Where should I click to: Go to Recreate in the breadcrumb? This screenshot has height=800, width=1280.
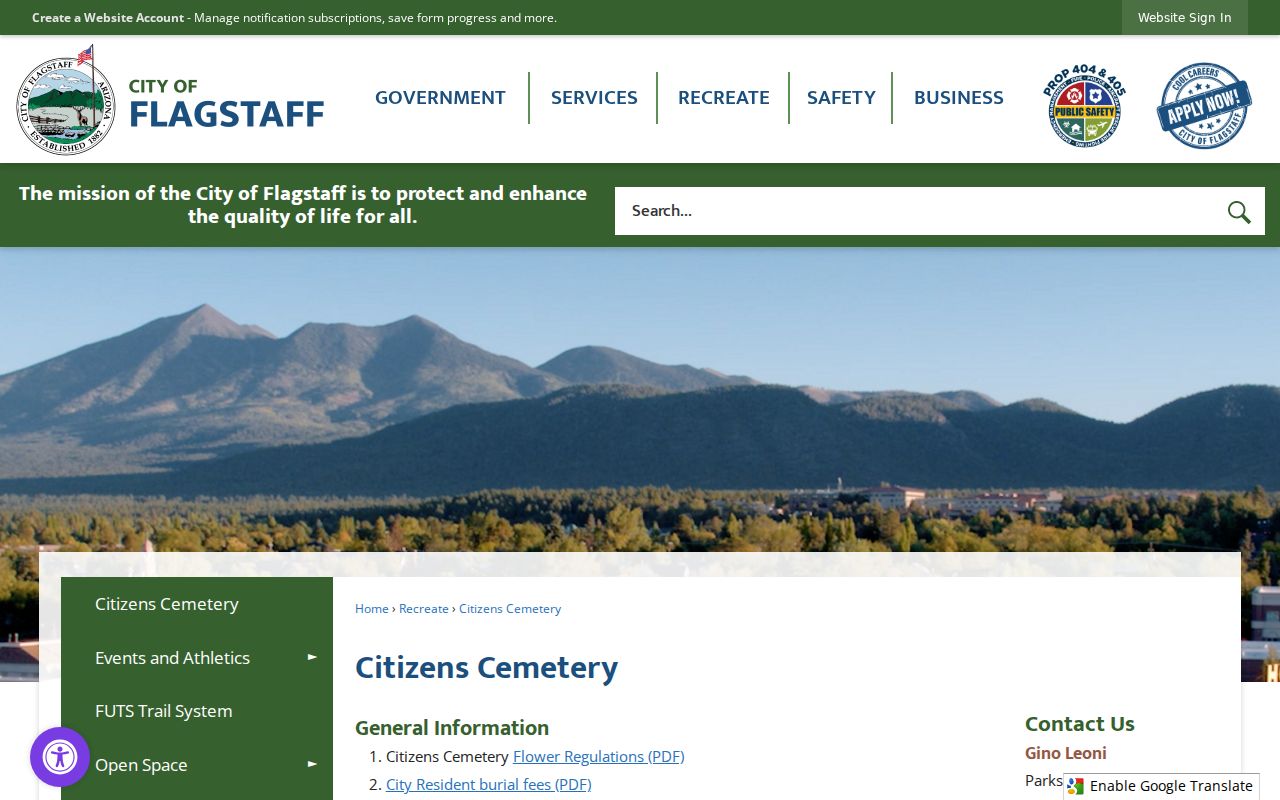tap(424, 609)
